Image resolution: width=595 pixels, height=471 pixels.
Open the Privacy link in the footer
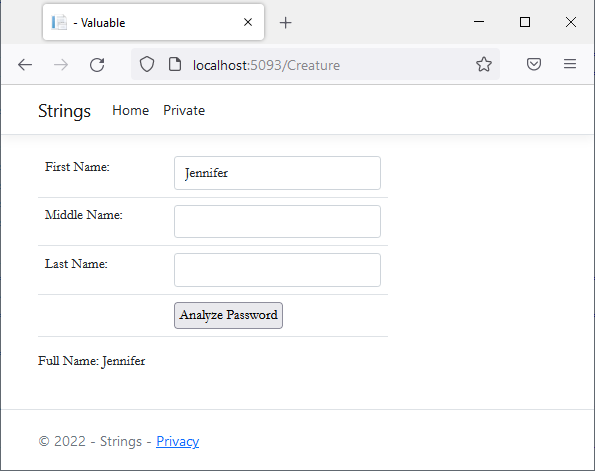coord(178,441)
